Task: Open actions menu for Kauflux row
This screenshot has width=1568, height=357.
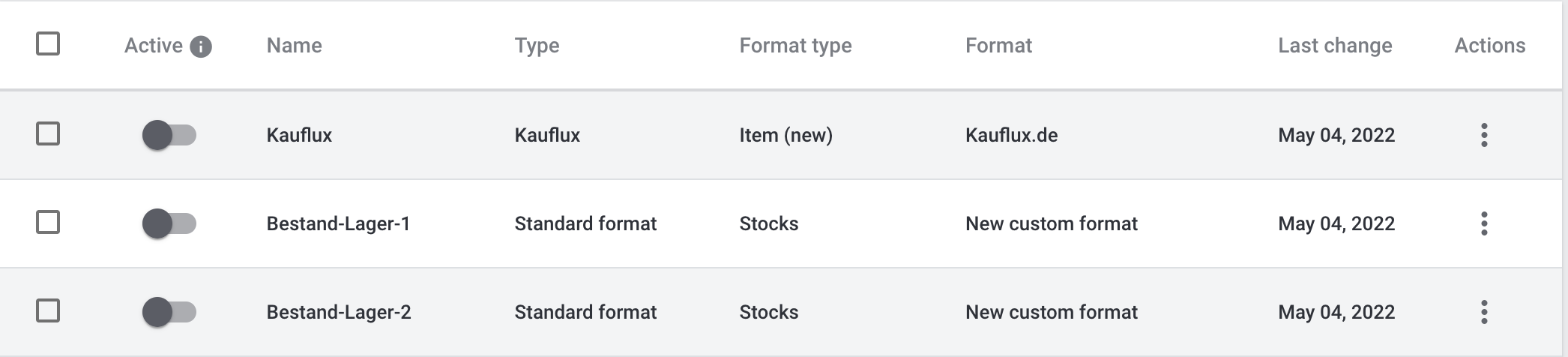Action: tap(1484, 135)
